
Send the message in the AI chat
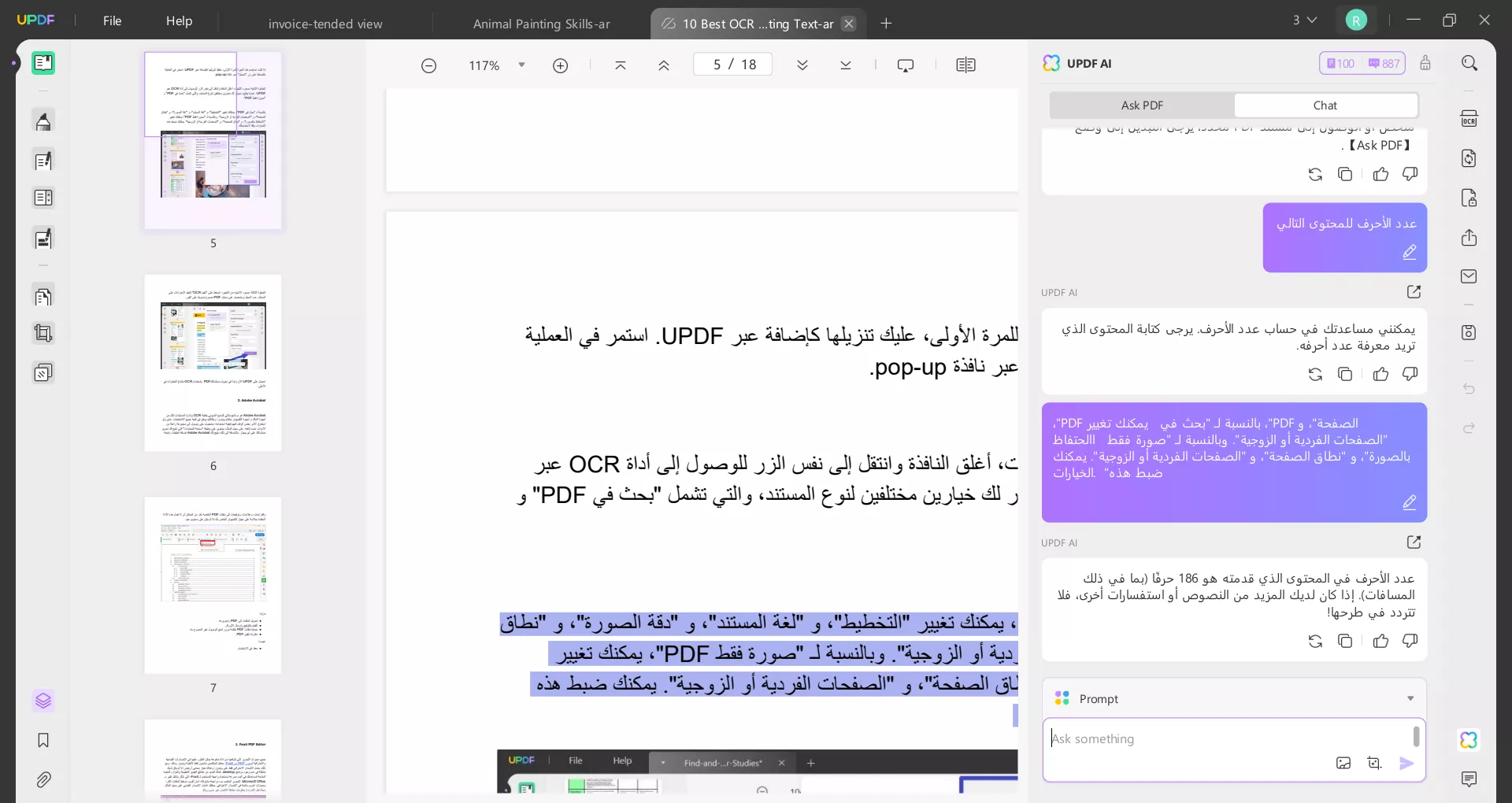coord(1408,764)
